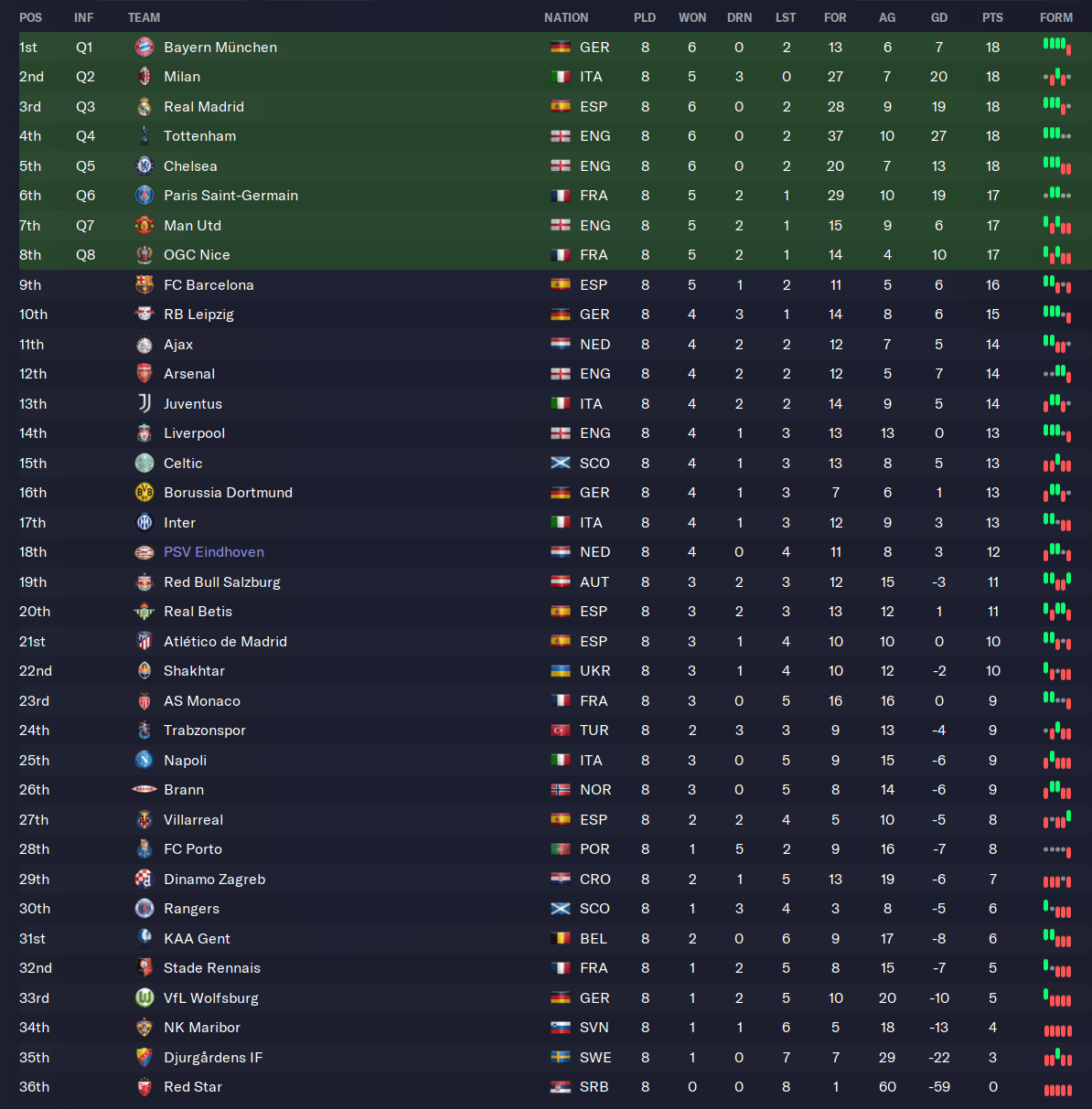Click the VfL Wolfsburg crest icon
The height and width of the screenshot is (1109, 1092).
coord(144,998)
